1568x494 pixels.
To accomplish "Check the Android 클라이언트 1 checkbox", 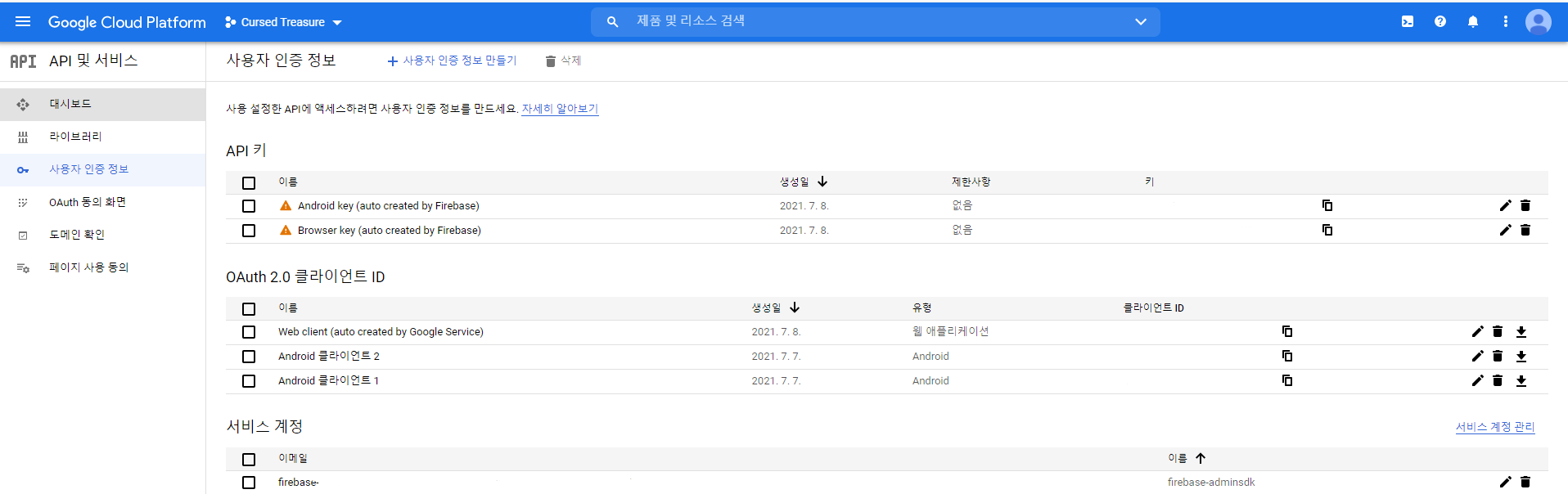I will 249,381.
